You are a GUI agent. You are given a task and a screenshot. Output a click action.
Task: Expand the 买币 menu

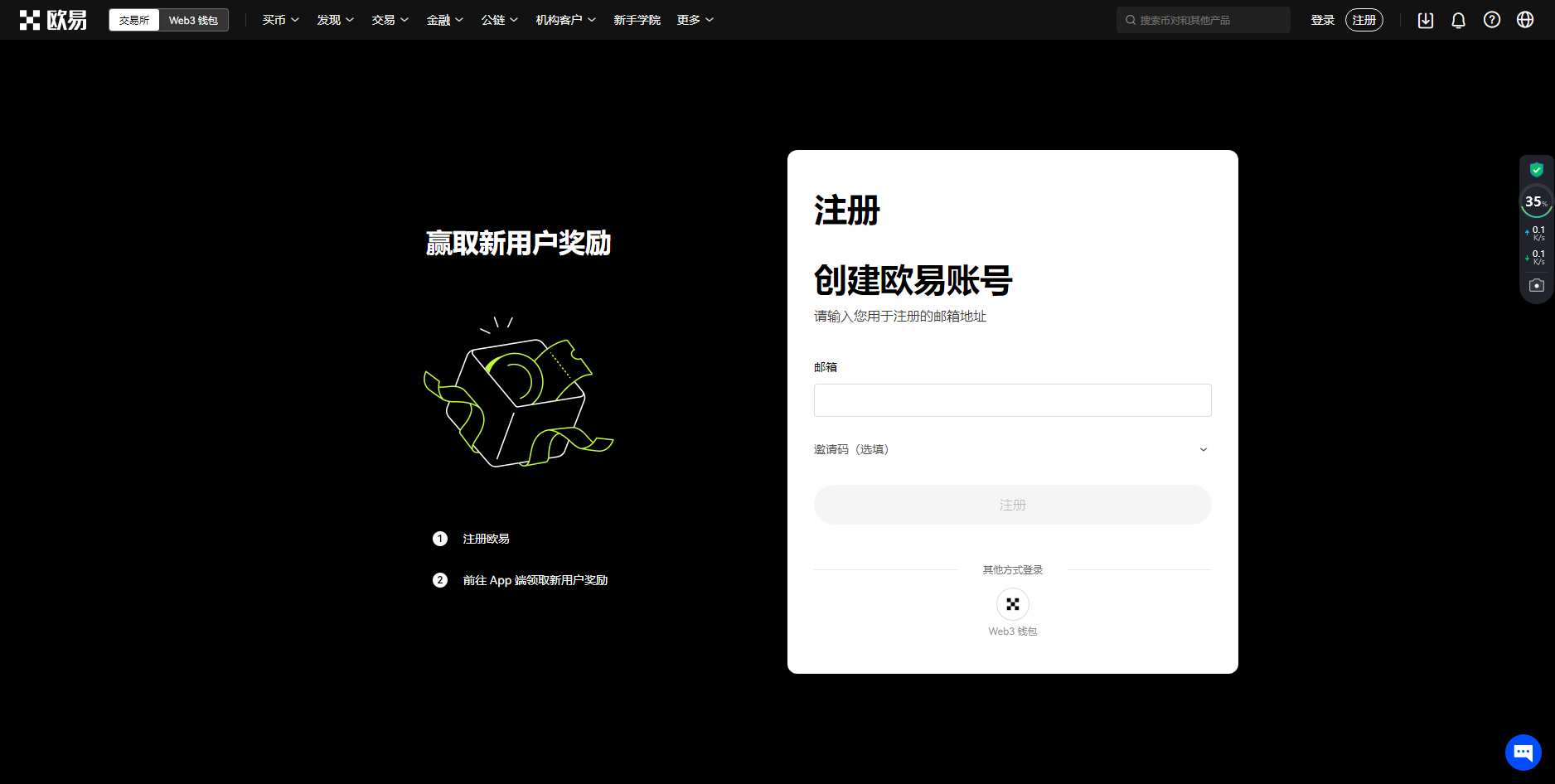coord(281,20)
